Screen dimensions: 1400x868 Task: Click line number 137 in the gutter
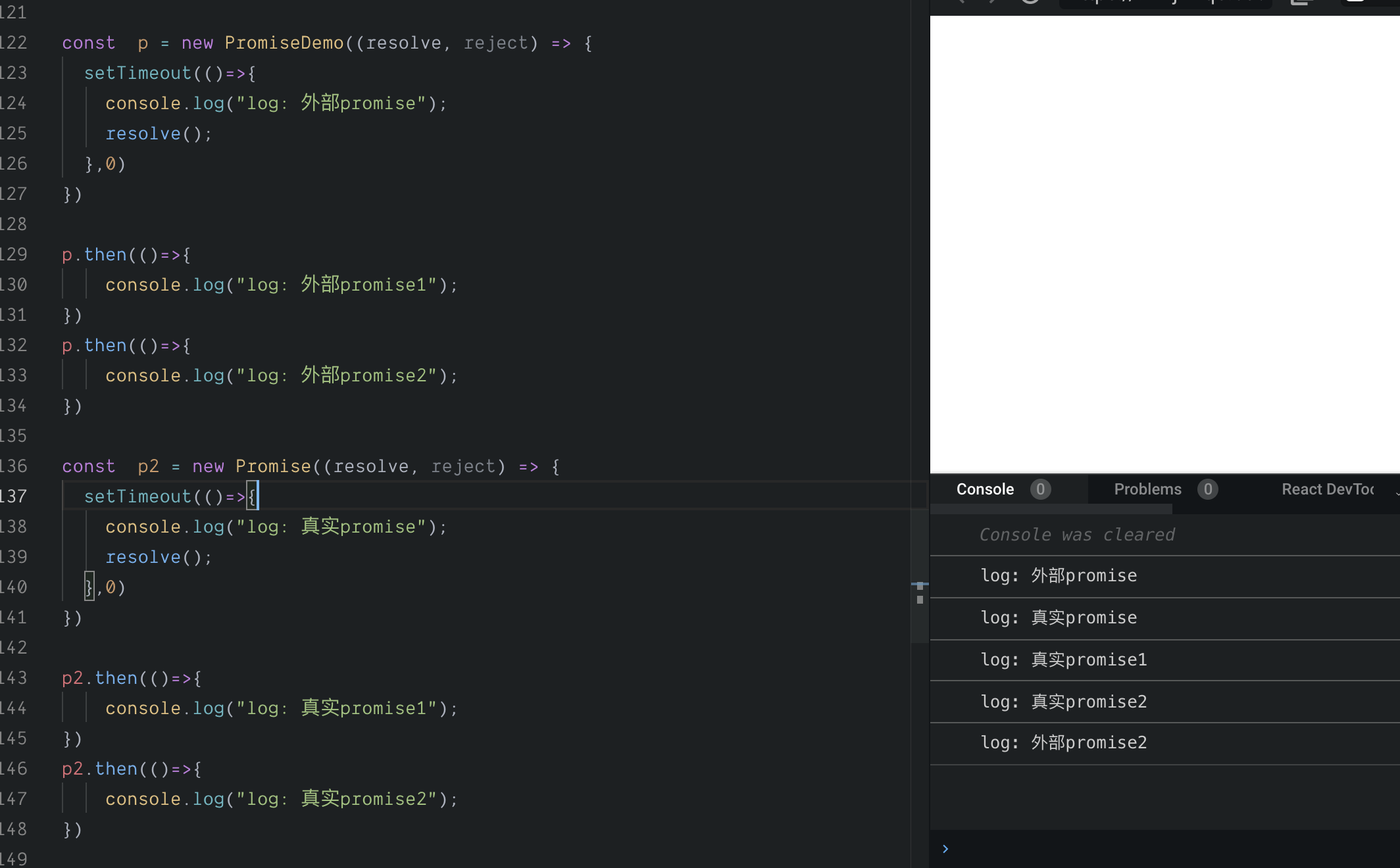point(13,496)
